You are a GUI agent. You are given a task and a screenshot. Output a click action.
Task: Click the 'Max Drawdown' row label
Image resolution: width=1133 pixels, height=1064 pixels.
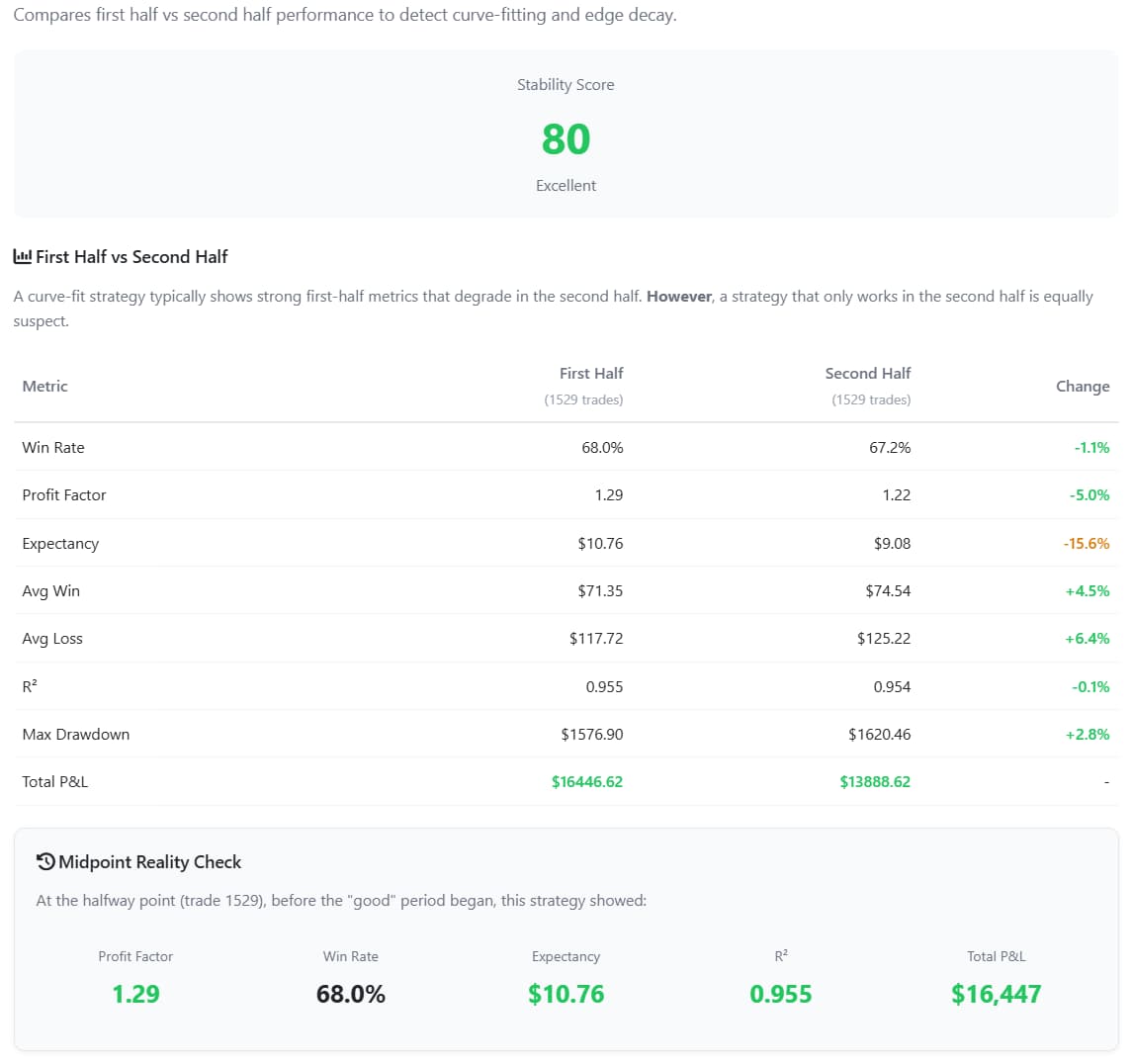(76, 735)
